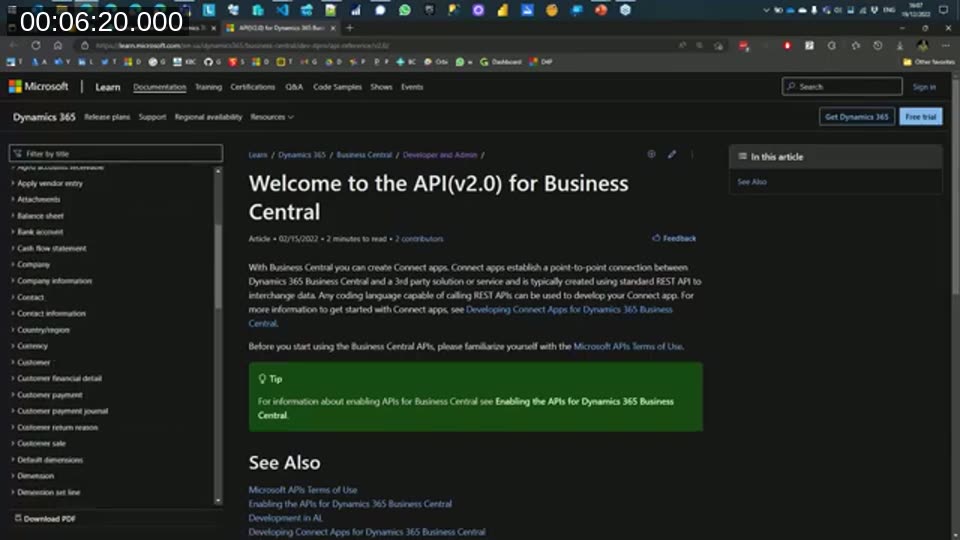Open Documentation nav item
This screenshot has height=540, width=960.
[x=159, y=87]
